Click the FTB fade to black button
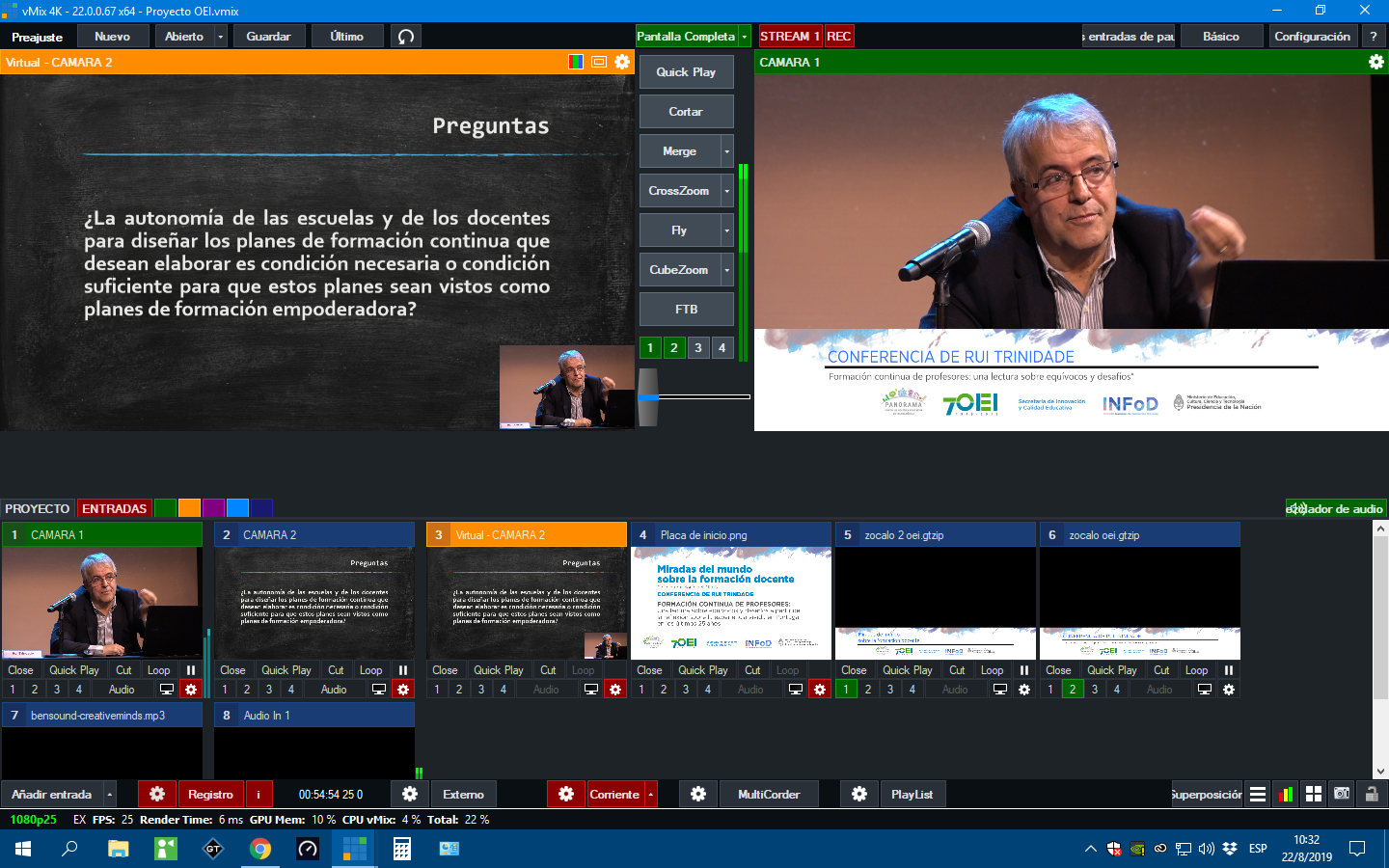The height and width of the screenshot is (868, 1389). coord(686,310)
